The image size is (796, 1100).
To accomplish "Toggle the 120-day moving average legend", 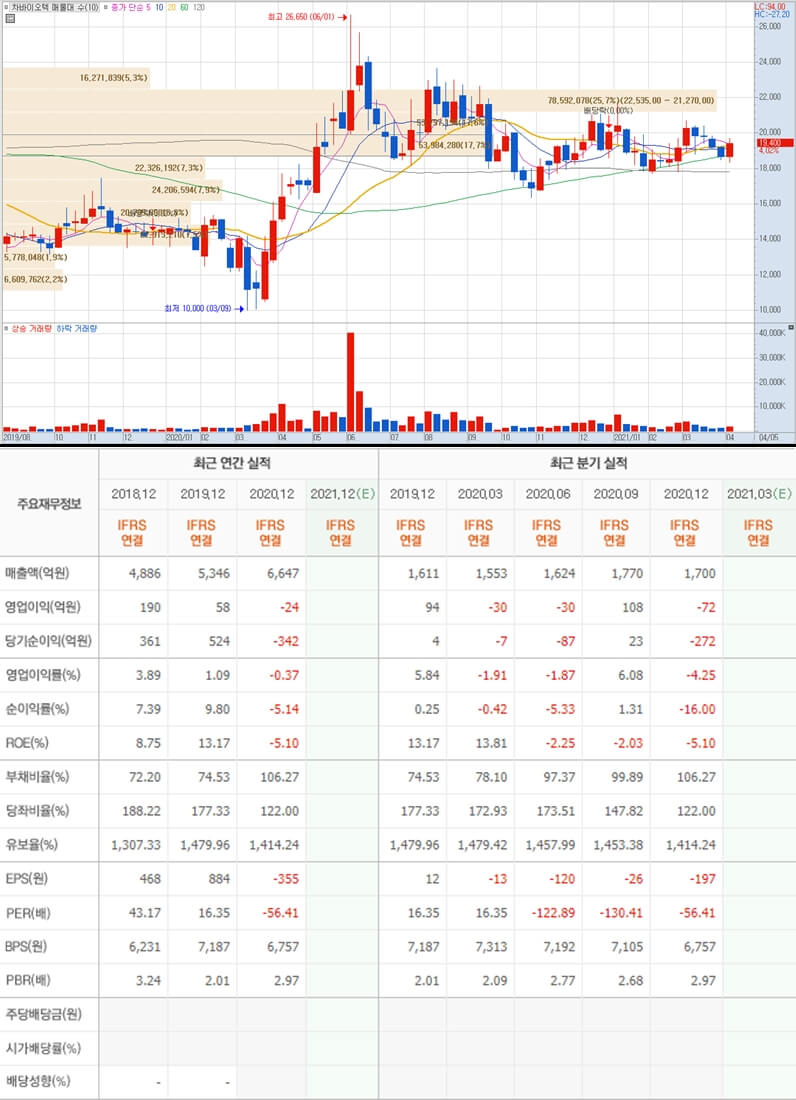I will (198, 7).
